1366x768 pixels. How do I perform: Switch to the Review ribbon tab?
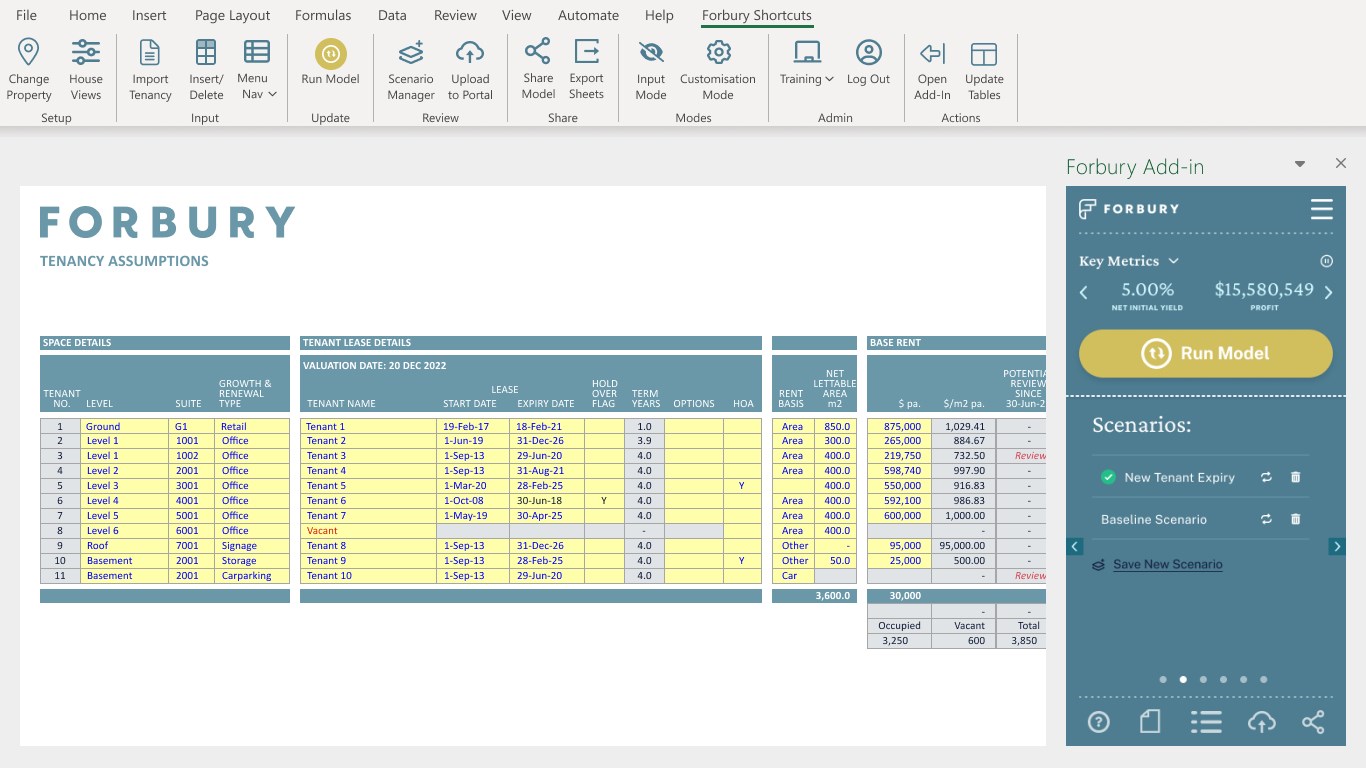click(455, 15)
